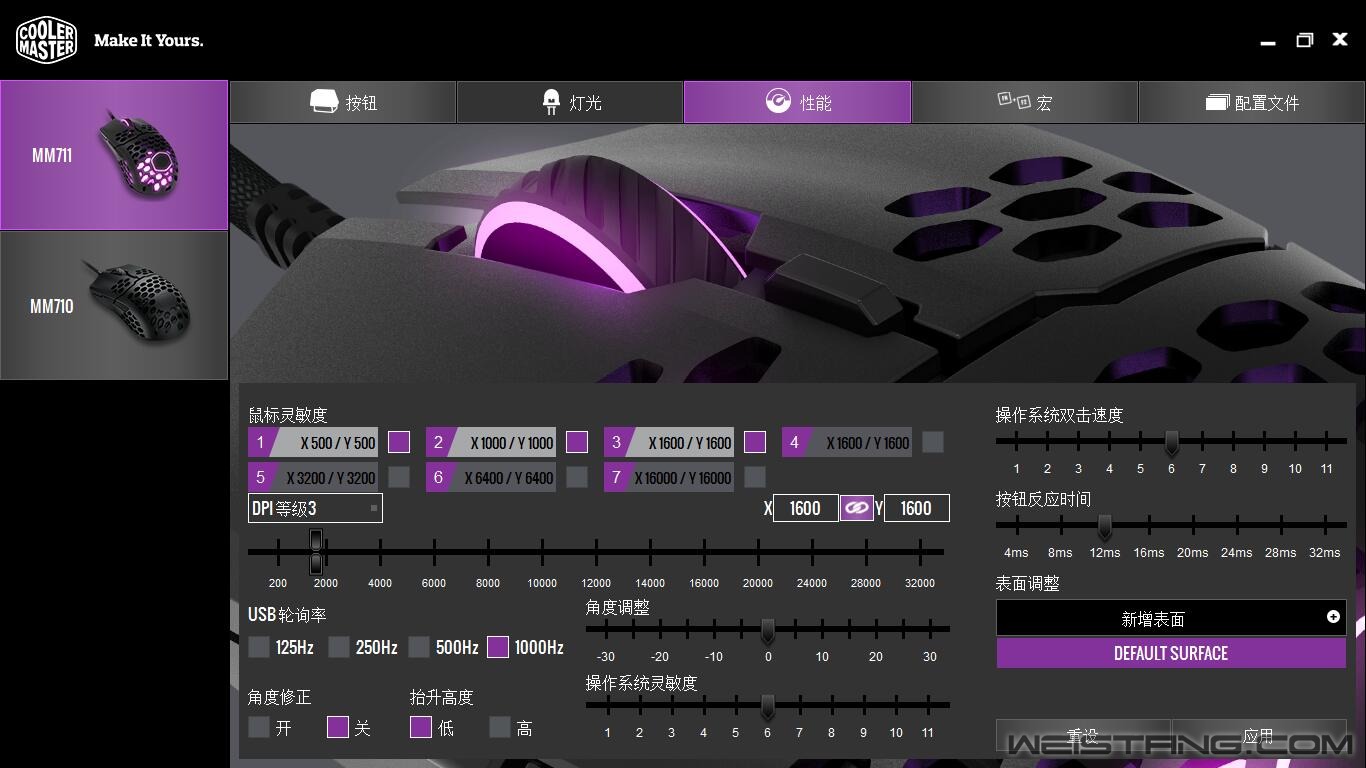Select the MM710 mouse device
This screenshot has width=1366, height=768.
pyautogui.click(x=114, y=305)
